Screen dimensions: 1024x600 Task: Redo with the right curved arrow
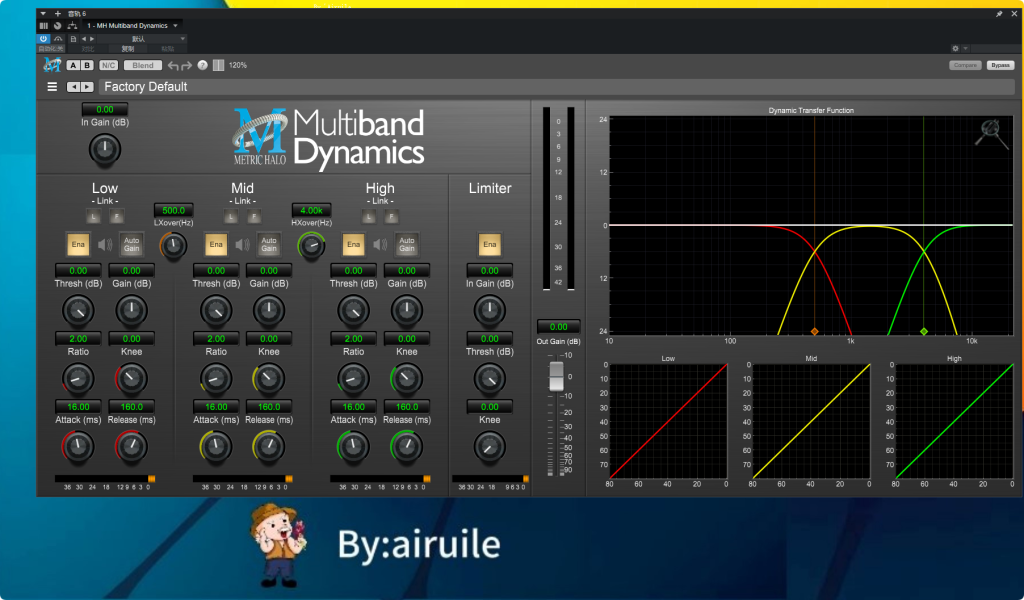pos(186,65)
